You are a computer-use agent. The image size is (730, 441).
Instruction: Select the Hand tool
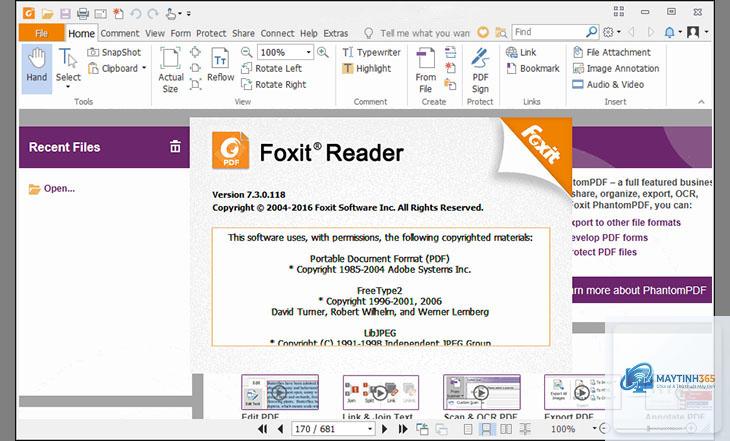pyautogui.click(x=37, y=68)
